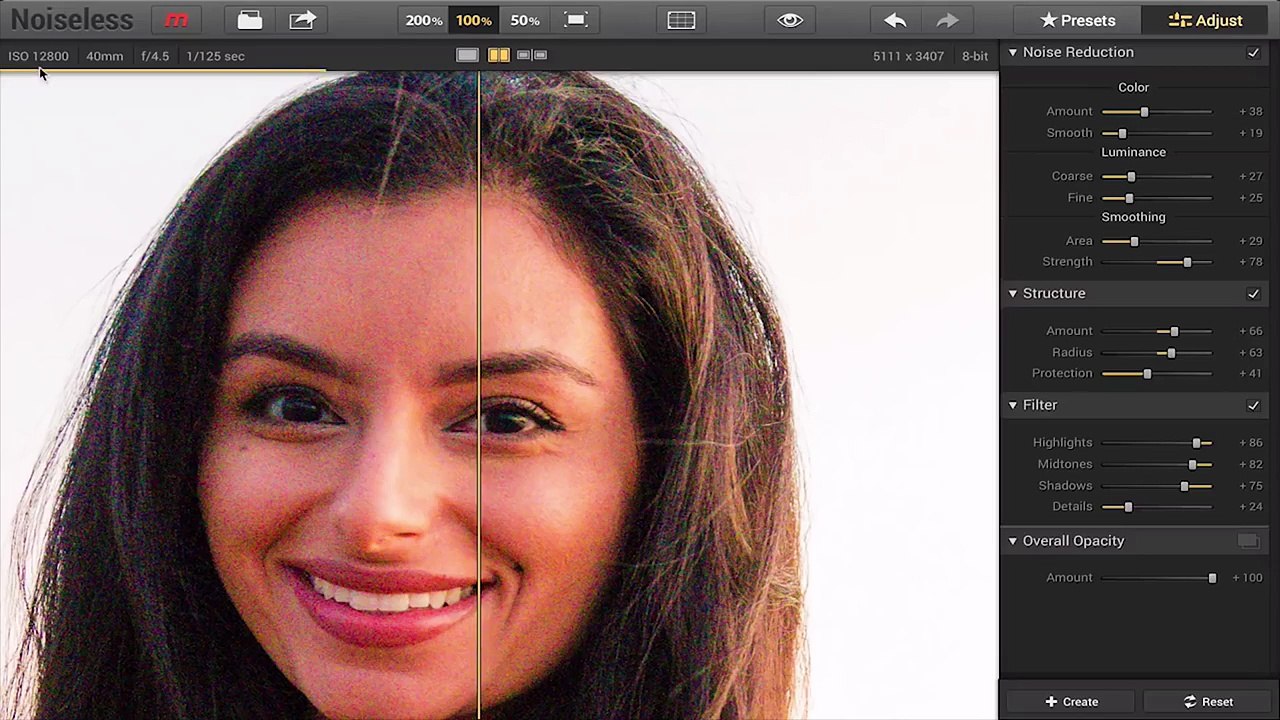Screen dimensions: 1280x720
Task: Click the Color Smooth slider handle
Action: pyautogui.click(x=1122, y=133)
